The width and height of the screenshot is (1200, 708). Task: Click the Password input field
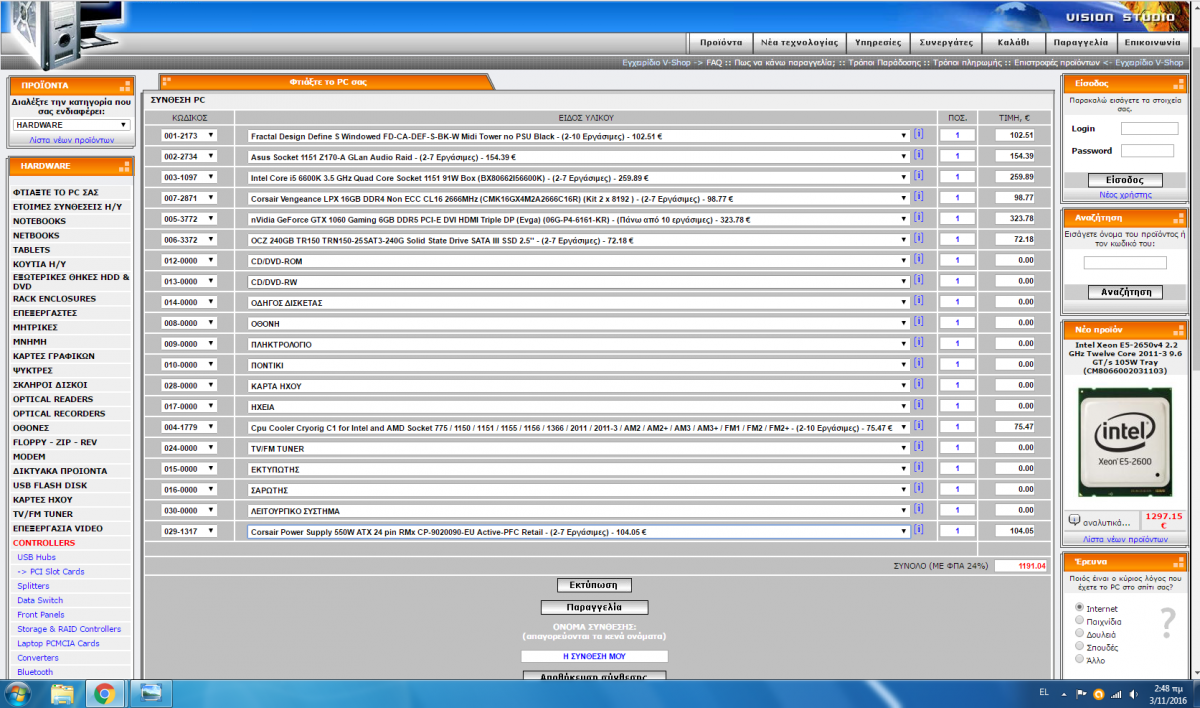[1148, 151]
